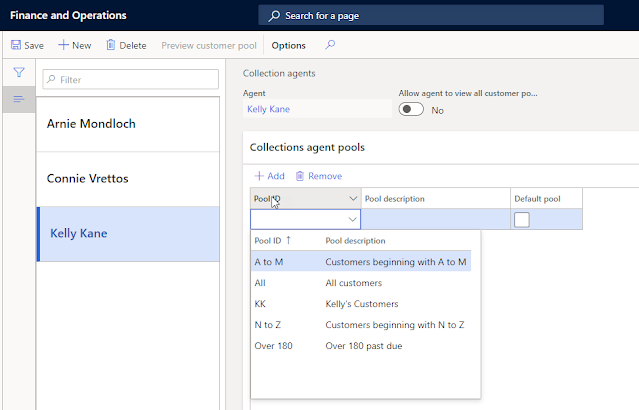Click the Save disk icon
Viewport: 639px width, 410px height.
[16, 45]
